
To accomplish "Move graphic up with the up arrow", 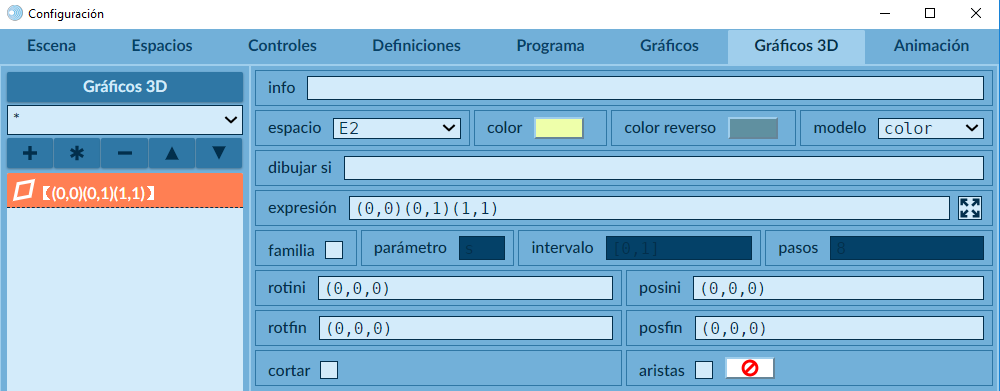I will coord(172,153).
